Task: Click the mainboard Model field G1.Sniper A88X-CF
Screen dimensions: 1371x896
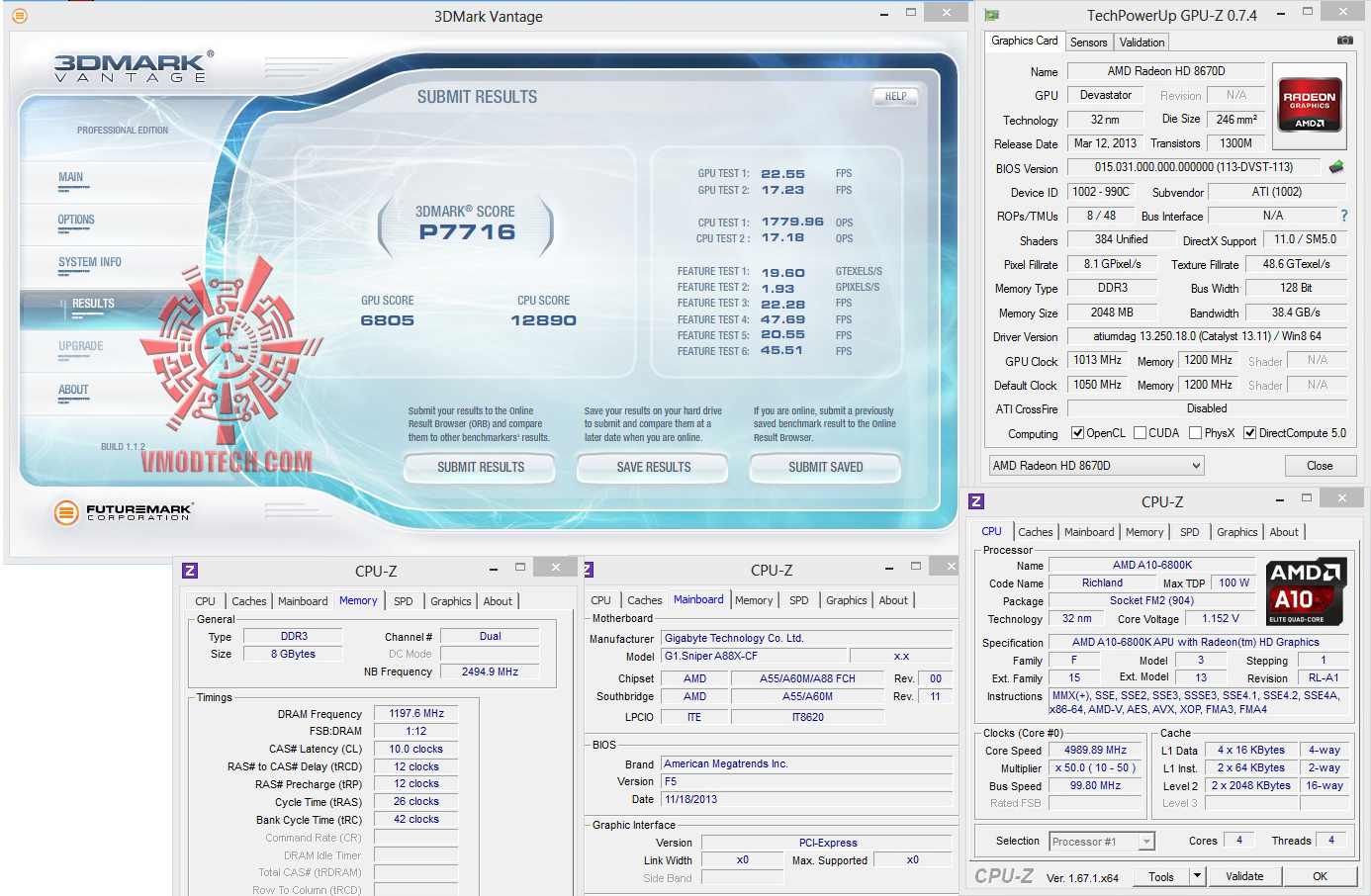Action: (x=754, y=656)
